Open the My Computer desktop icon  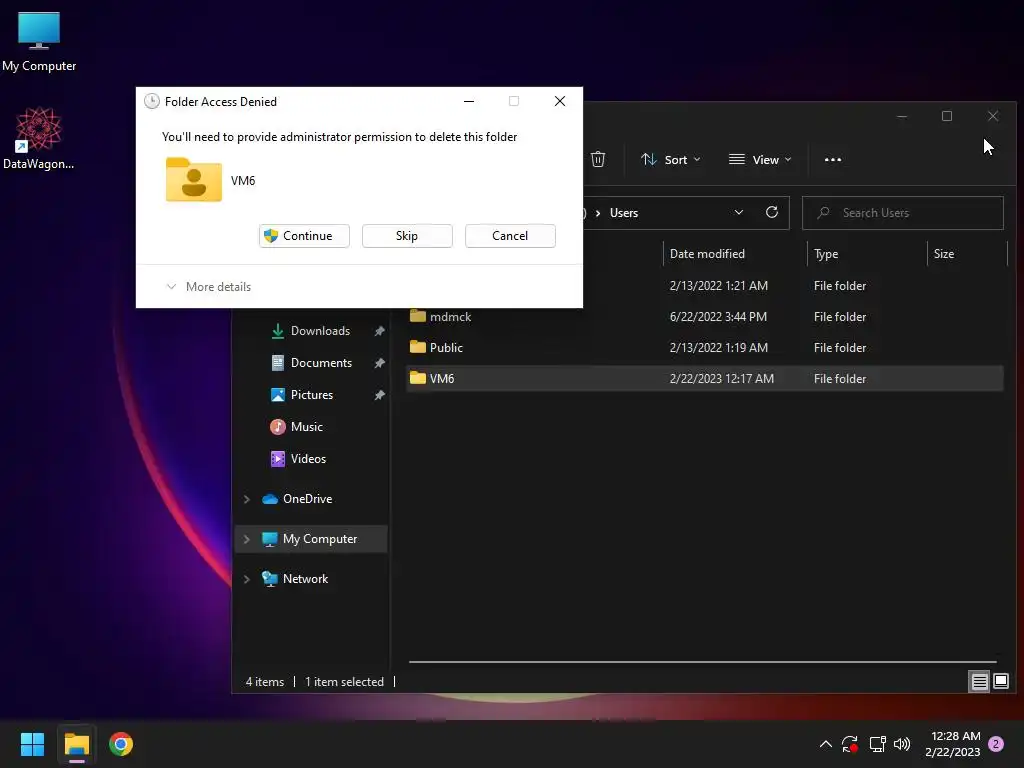point(39,41)
